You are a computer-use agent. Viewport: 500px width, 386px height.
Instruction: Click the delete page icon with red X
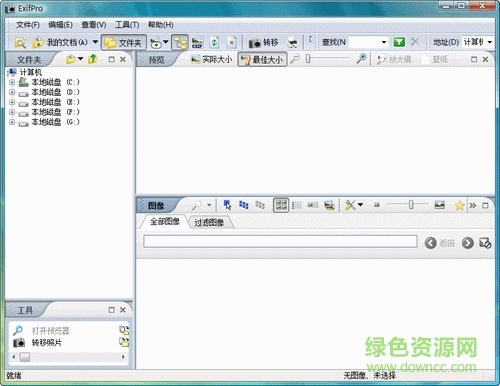tap(231, 42)
